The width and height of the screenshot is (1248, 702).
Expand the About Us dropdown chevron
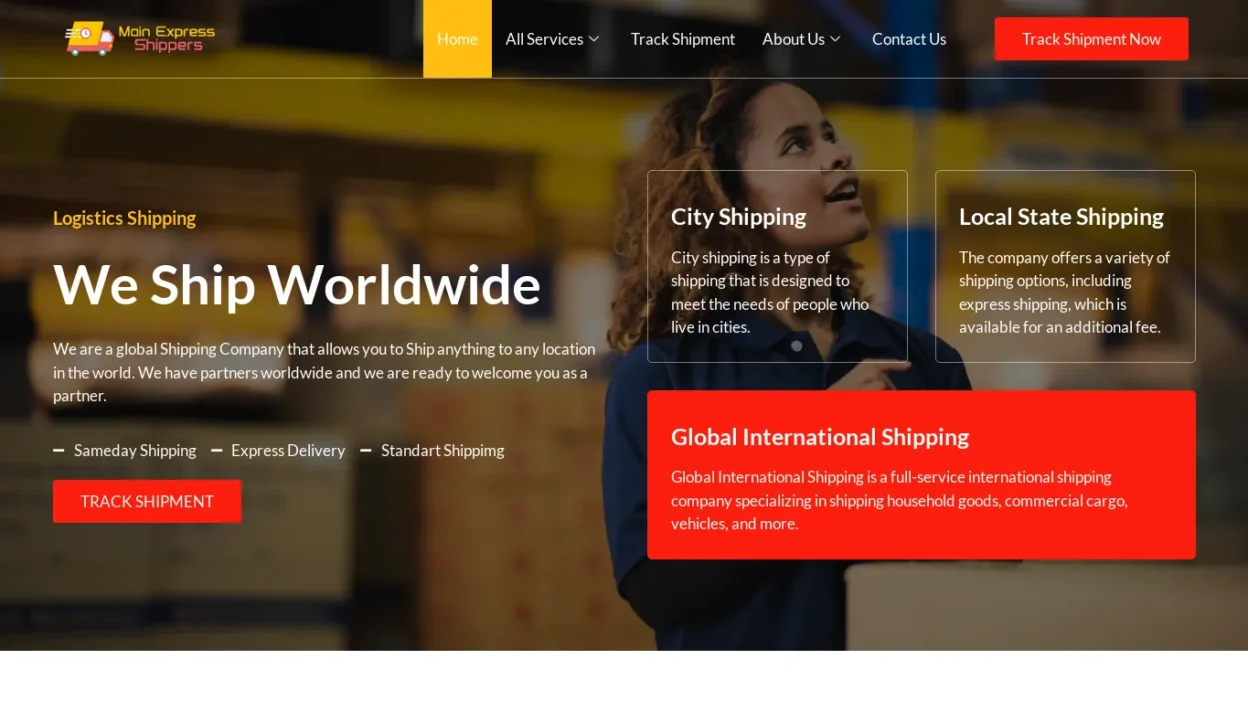pos(835,39)
